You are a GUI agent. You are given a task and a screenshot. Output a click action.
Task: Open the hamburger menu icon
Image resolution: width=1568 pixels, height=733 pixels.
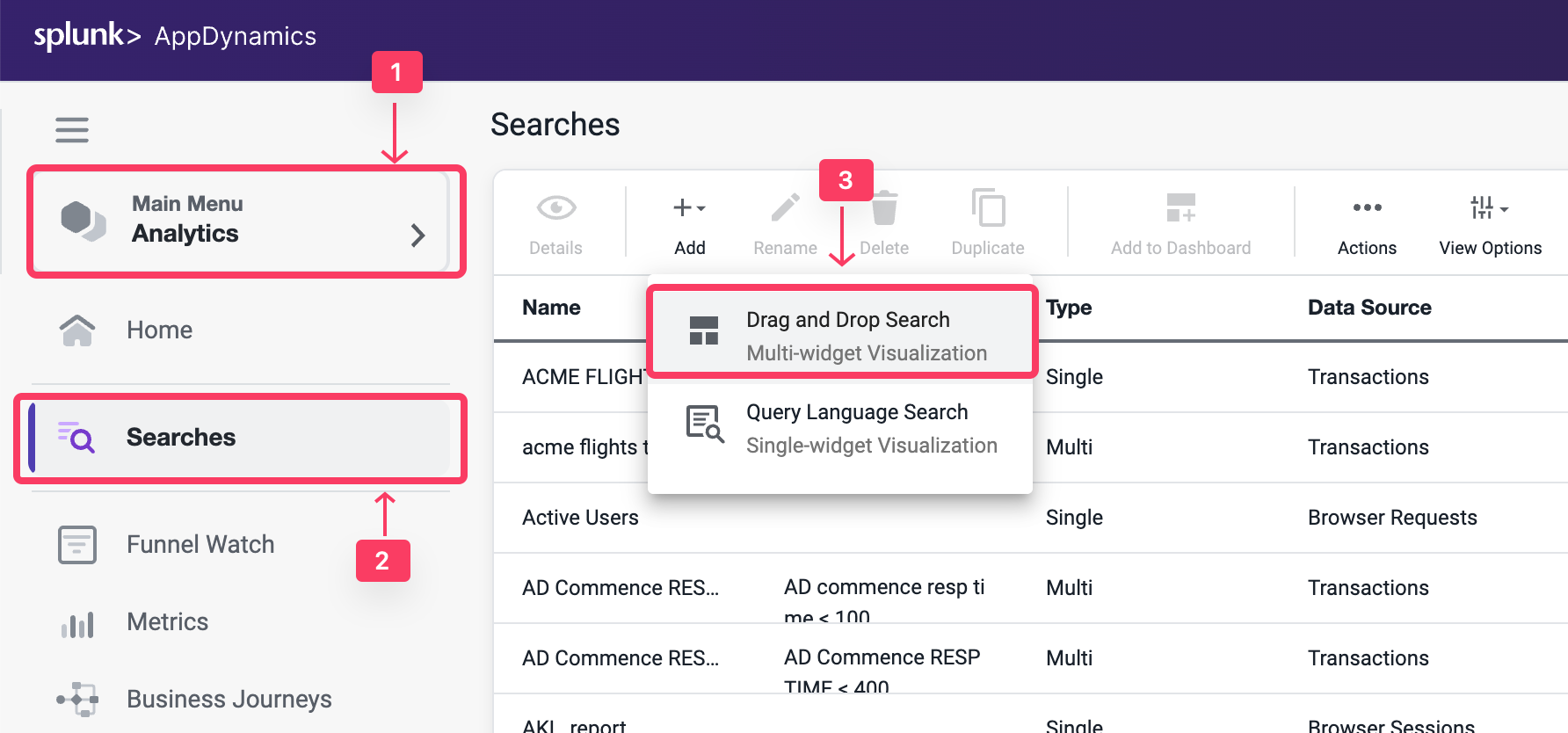71,129
